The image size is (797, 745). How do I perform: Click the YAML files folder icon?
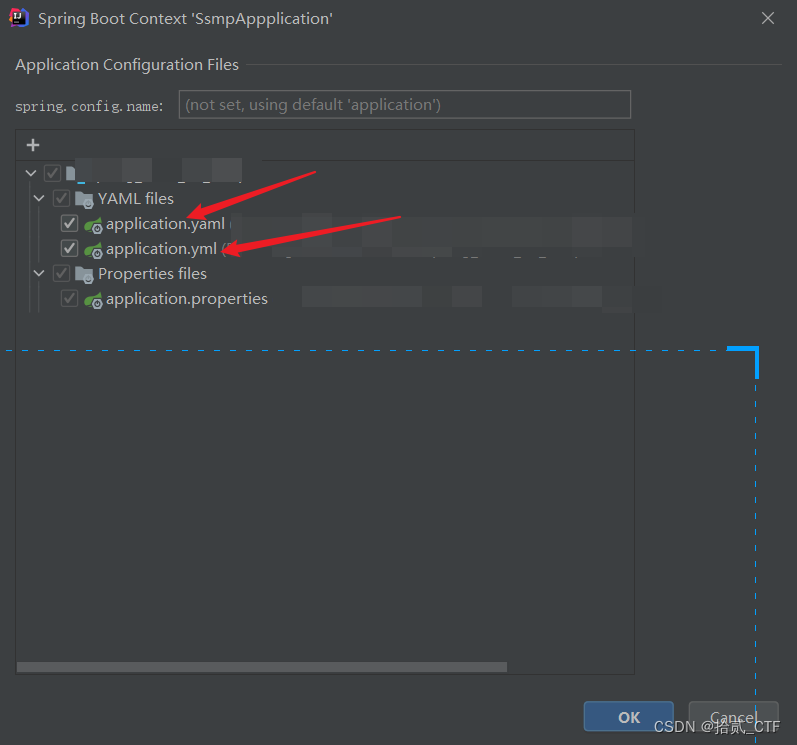pos(84,199)
